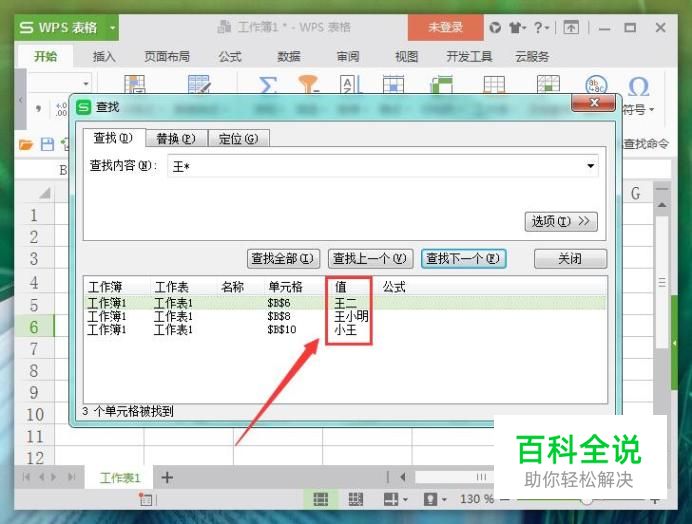Select the 工作表1 sheet tab

tap(120, 478)
